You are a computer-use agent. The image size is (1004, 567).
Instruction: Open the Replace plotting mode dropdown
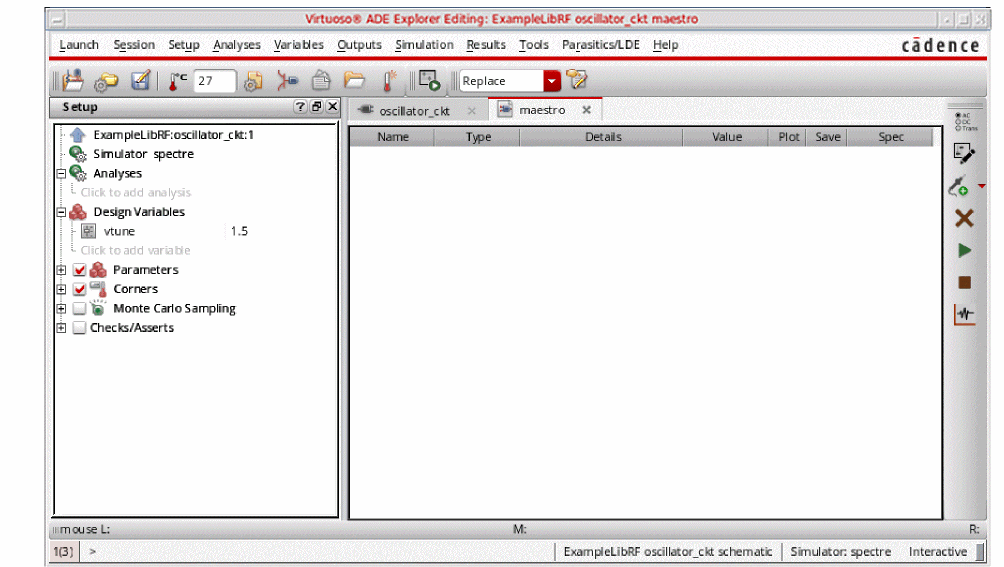[x=552, y=81]
